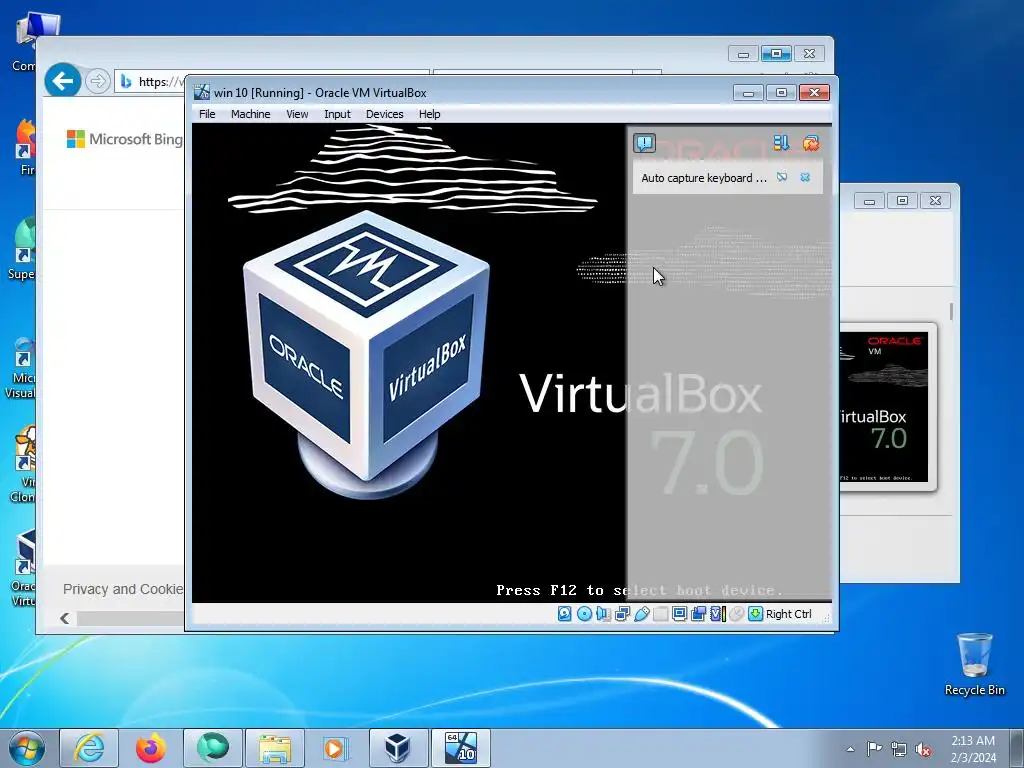Open Internet Explorer from the taskbar
This screenshot has width=1024, height=768.
click(x=89, y=748)
